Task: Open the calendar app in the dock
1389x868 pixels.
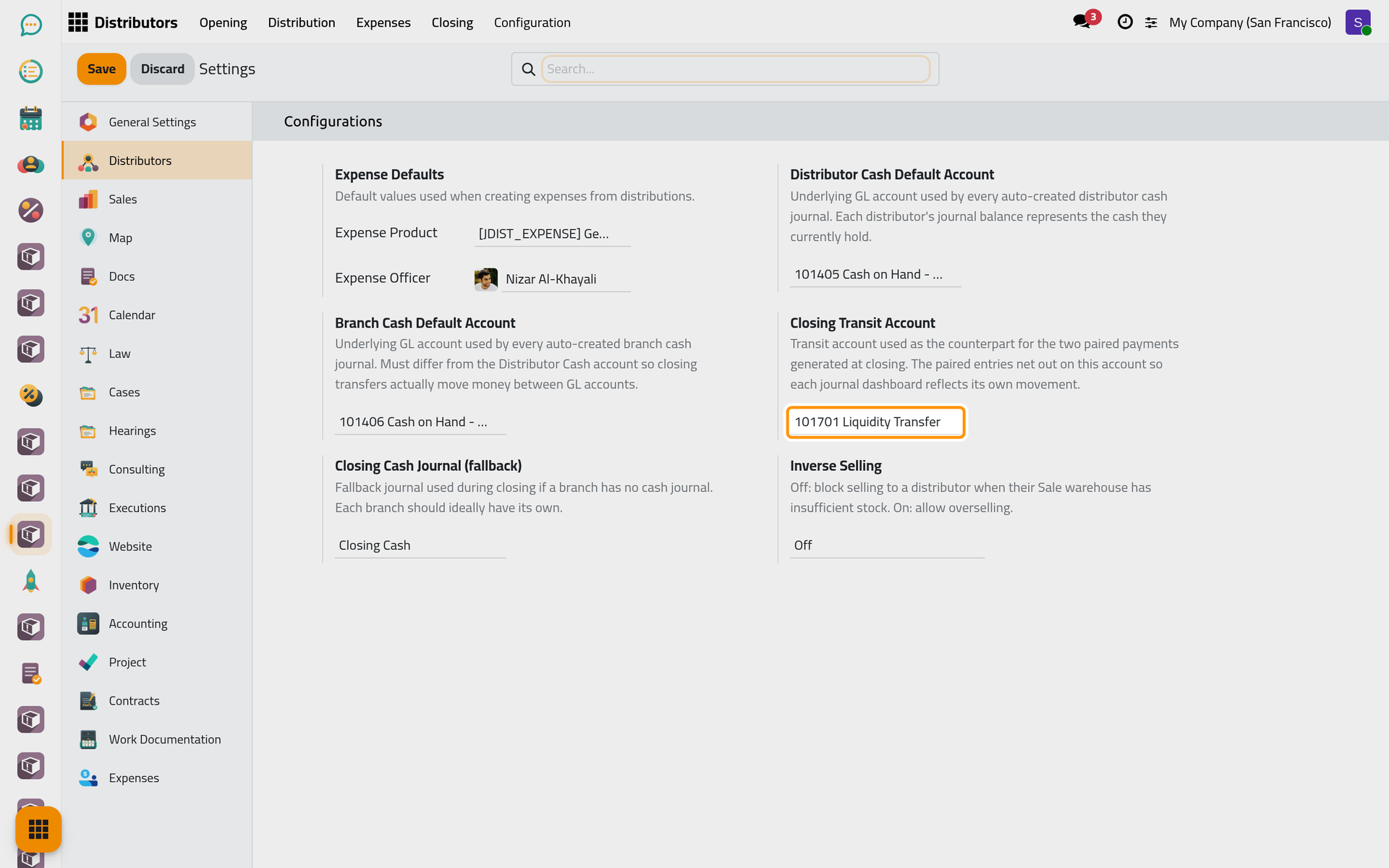Action: coord(30,118)
